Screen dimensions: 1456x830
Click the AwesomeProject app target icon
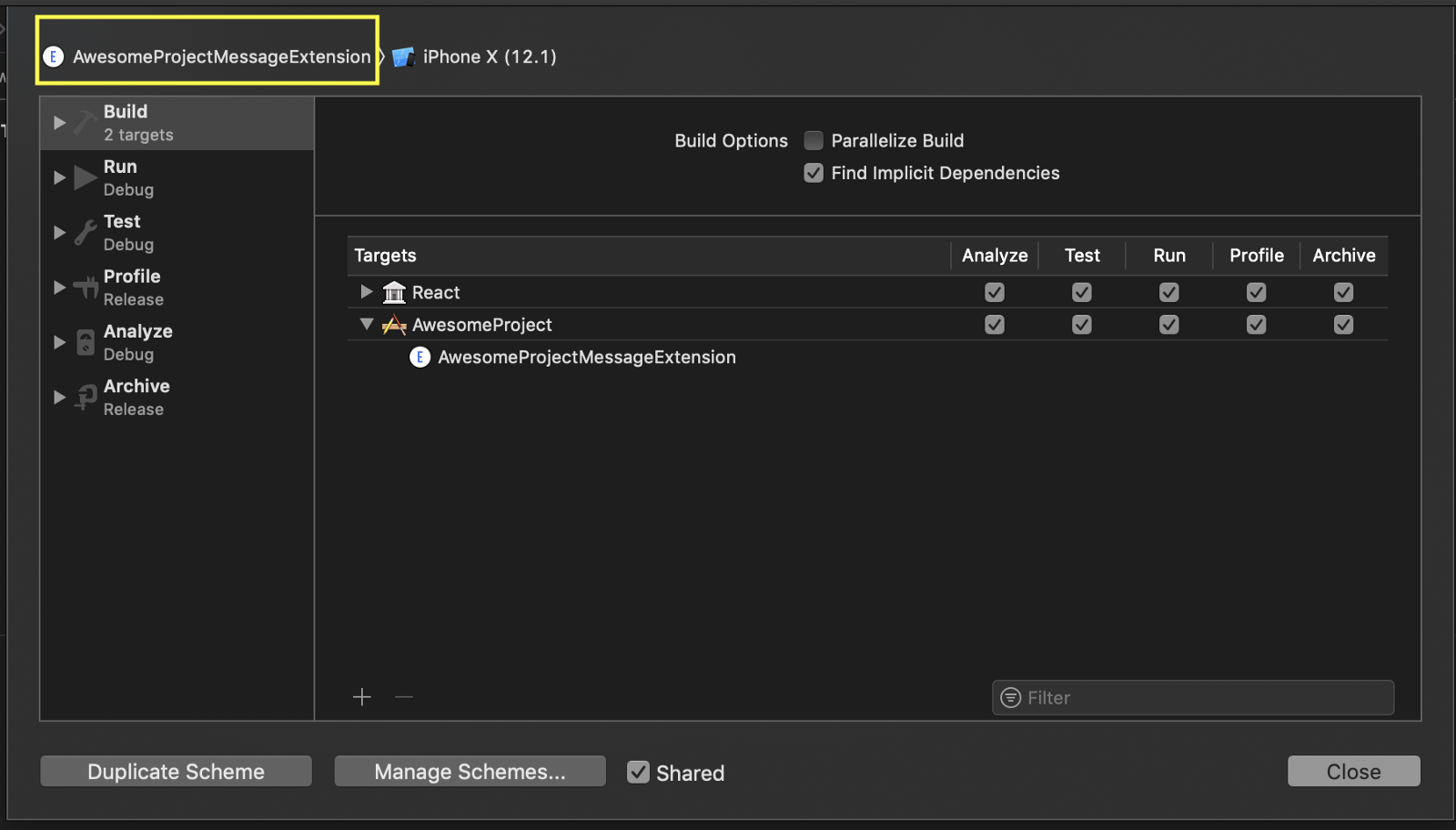394,325
